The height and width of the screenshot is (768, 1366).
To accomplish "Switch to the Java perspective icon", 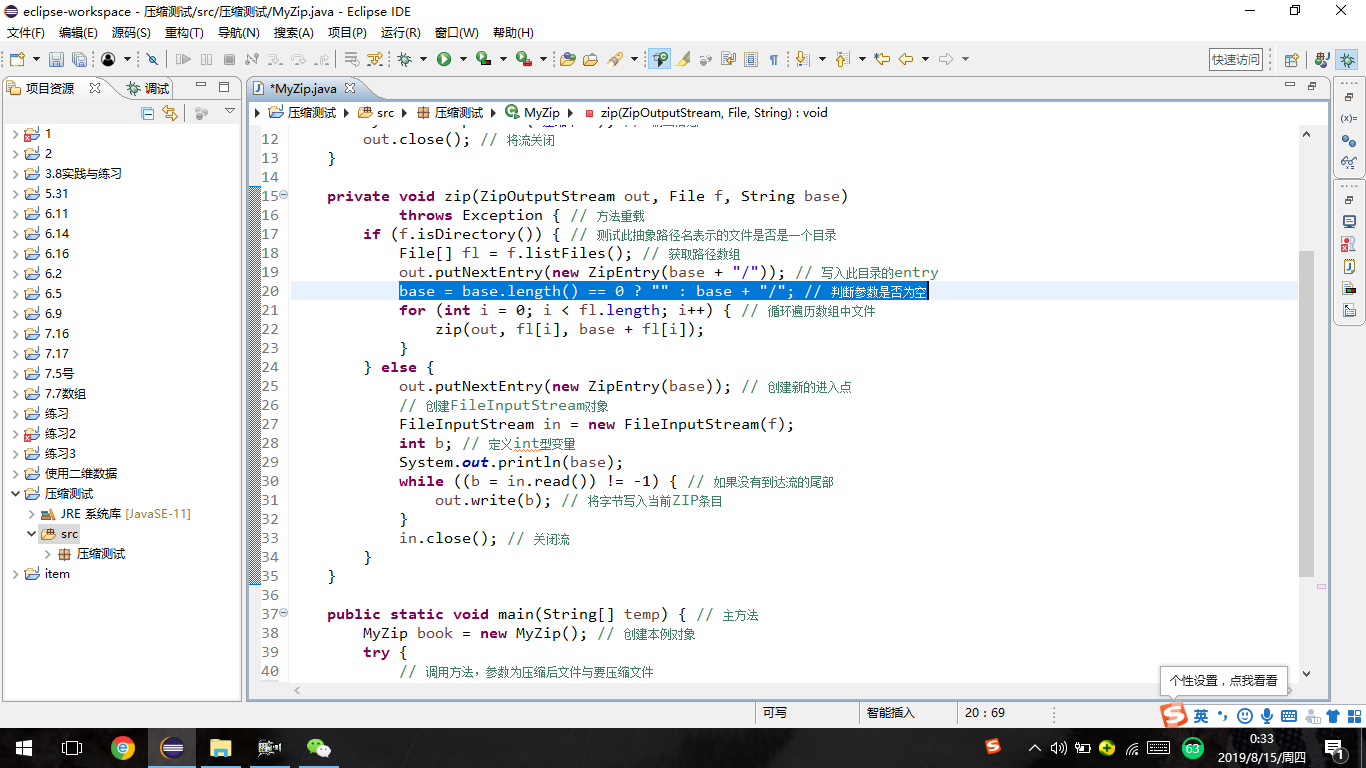I will click(1321, 59).
